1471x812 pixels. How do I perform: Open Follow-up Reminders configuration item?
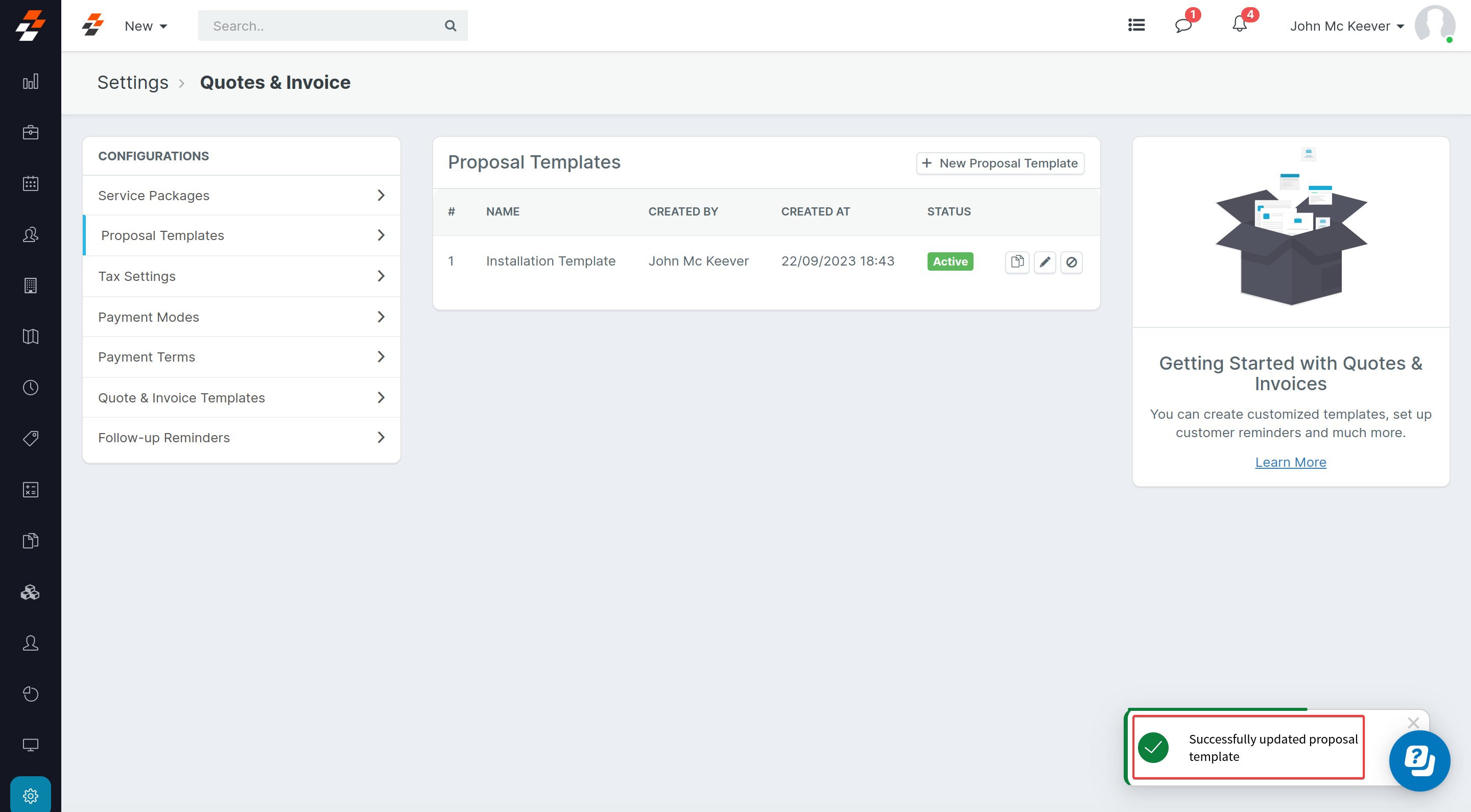tap(241, 437)
